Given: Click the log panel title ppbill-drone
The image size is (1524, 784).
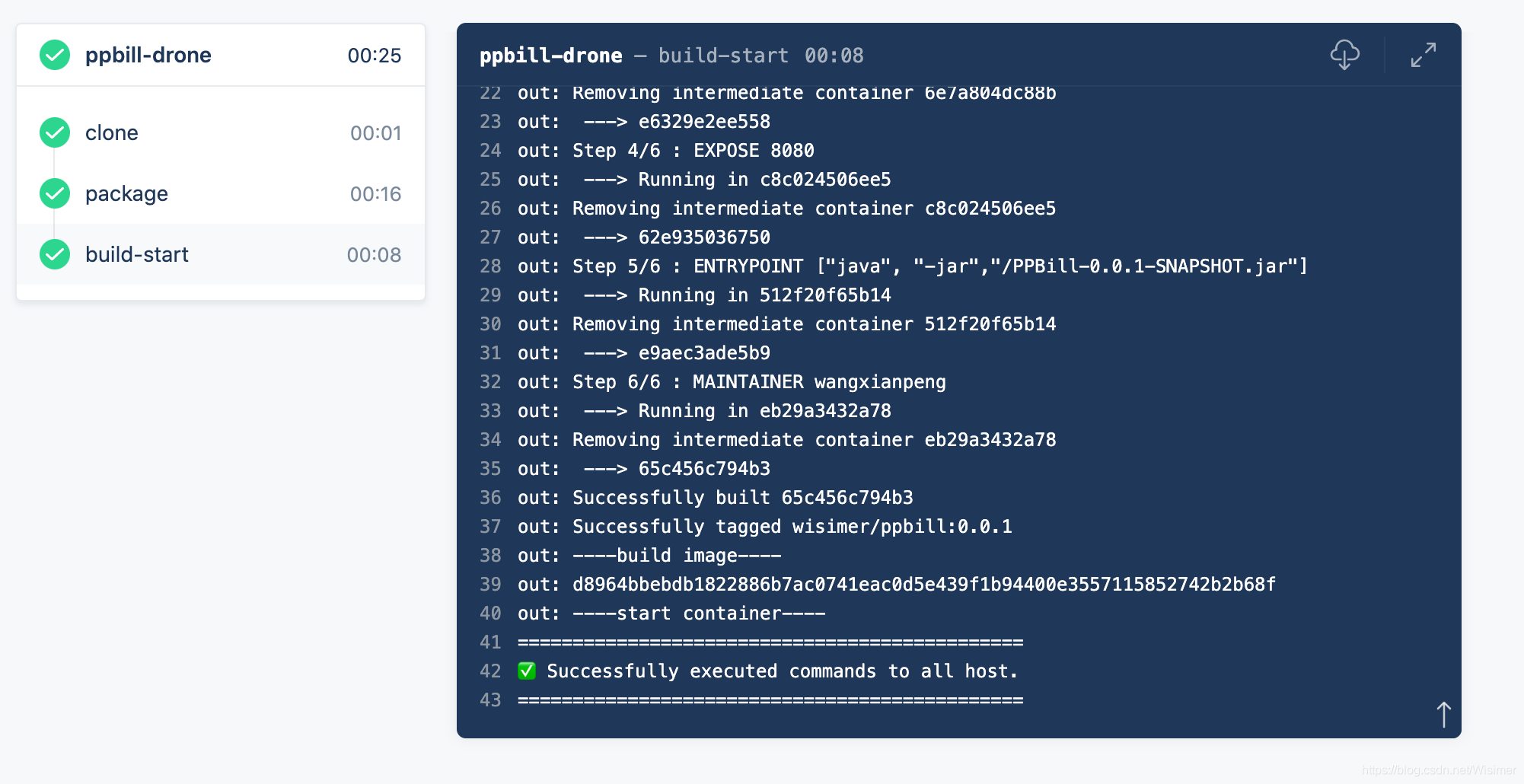Looking at the screenshot, I should (x=550, y=56).
